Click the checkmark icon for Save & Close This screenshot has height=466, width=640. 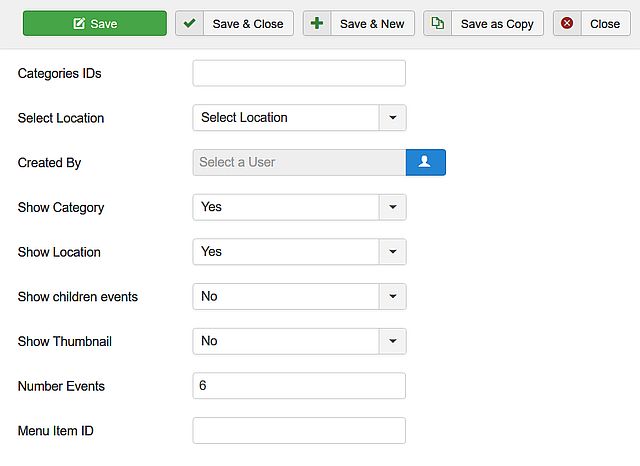(189, 23)
